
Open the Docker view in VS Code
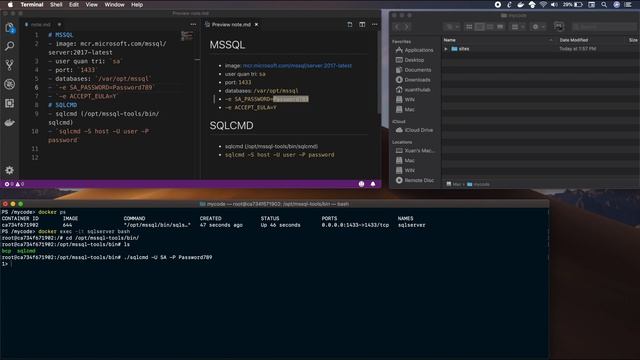click(9, 122)
